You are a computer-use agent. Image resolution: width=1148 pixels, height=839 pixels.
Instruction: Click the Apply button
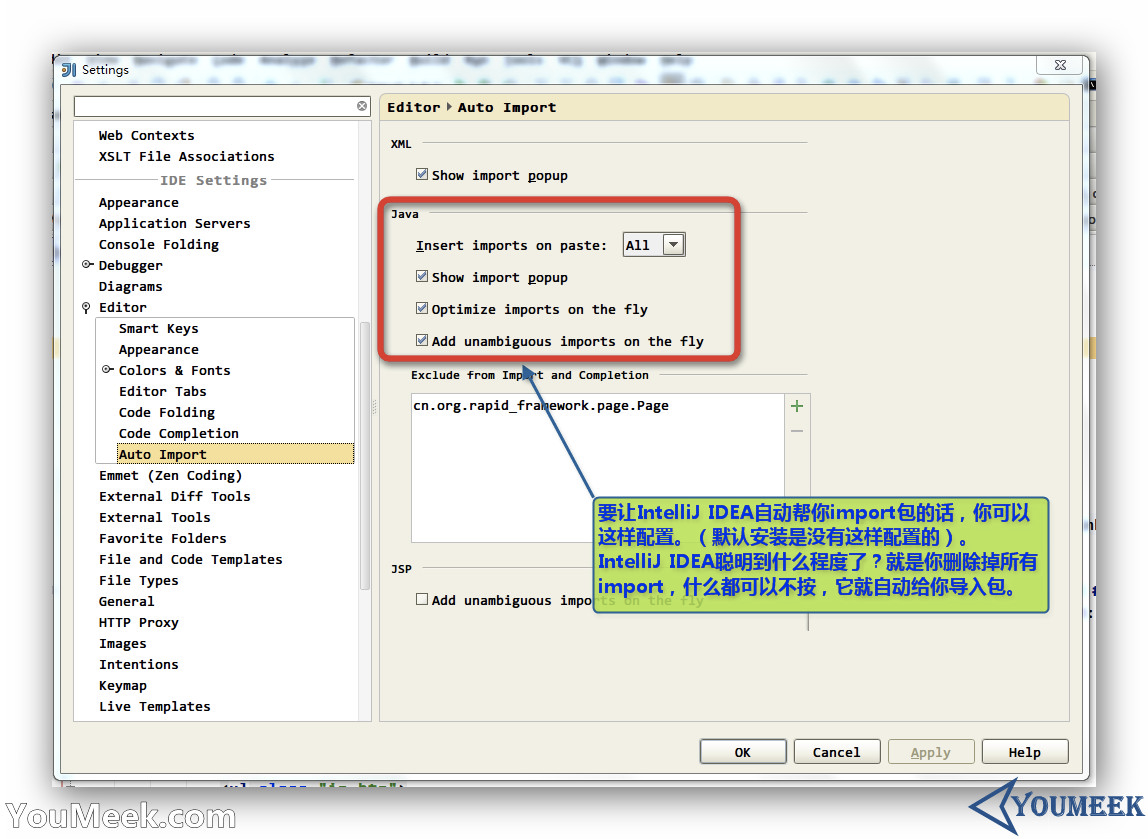[931, 752]
